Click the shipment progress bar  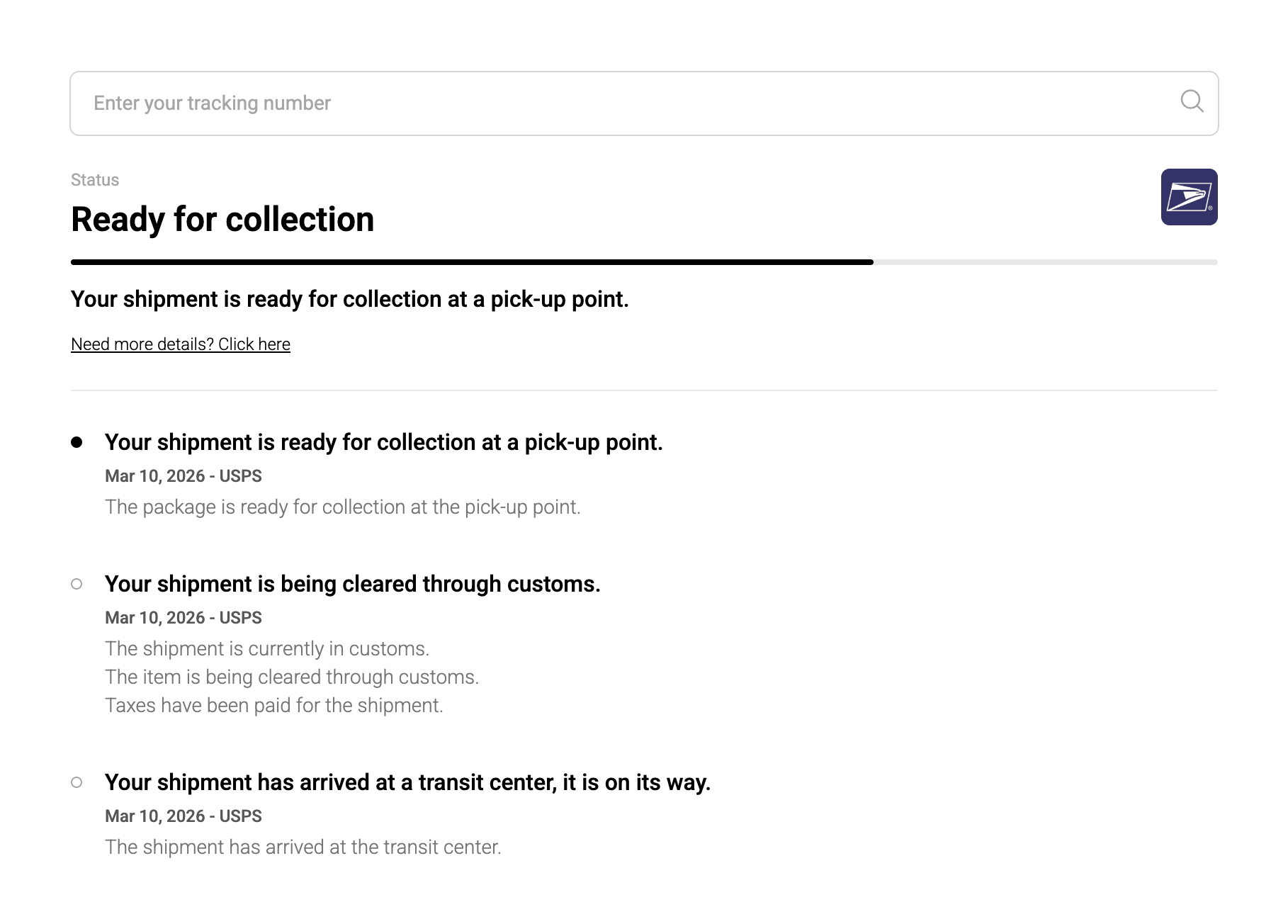(x=643, y=261)
